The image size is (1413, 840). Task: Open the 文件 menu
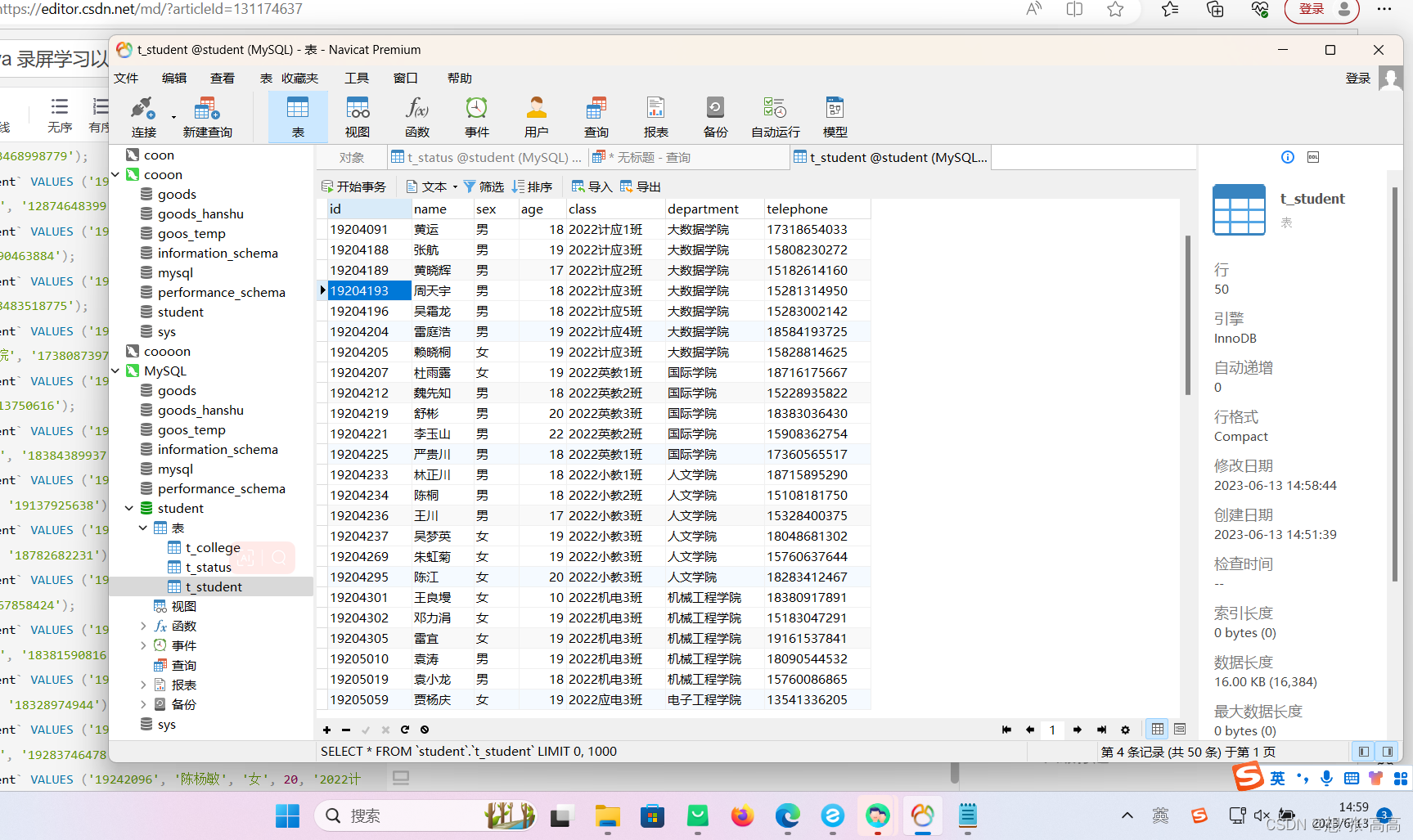point(126,79)
